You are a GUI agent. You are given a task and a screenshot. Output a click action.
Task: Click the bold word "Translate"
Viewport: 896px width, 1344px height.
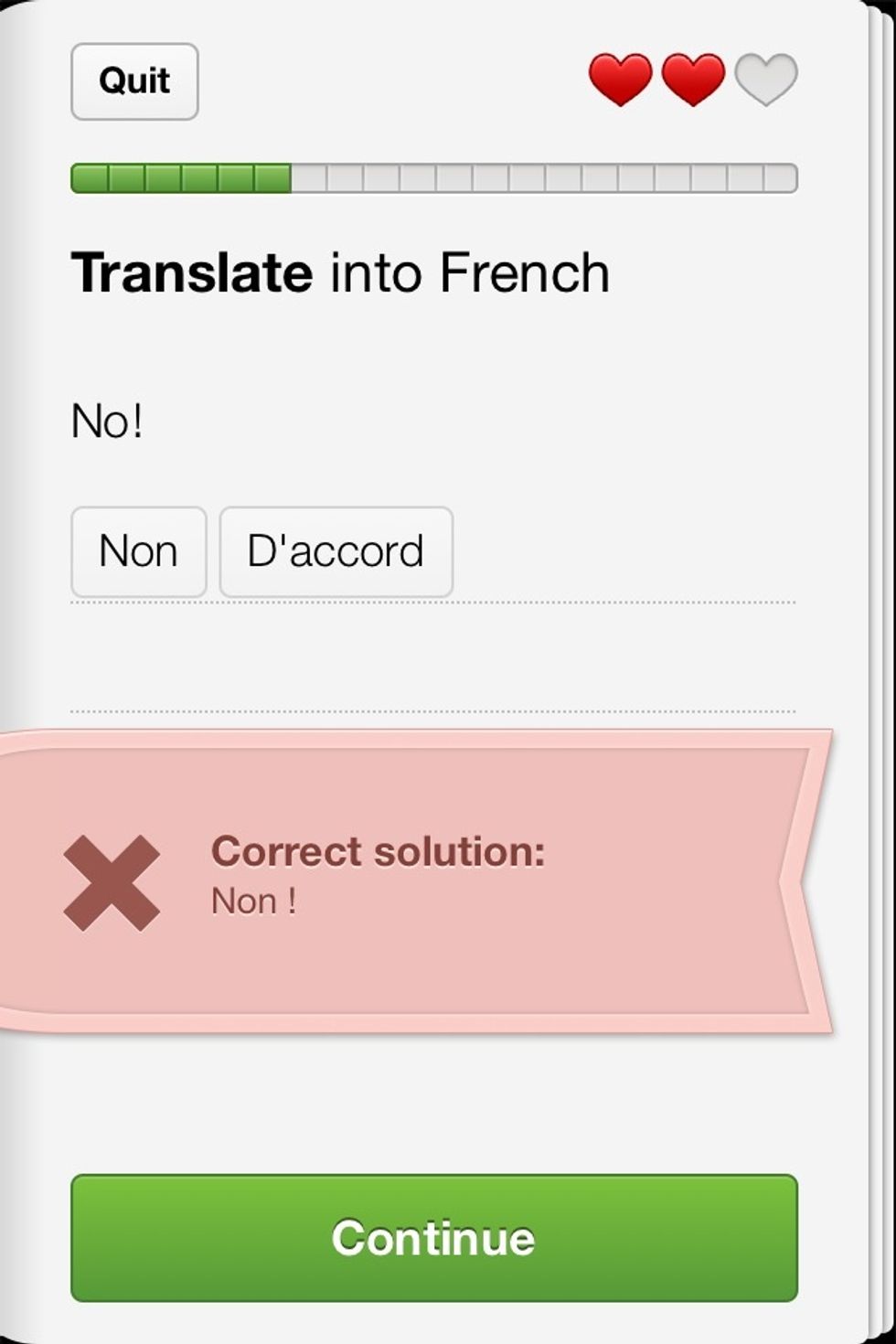[x=192, y=273]
